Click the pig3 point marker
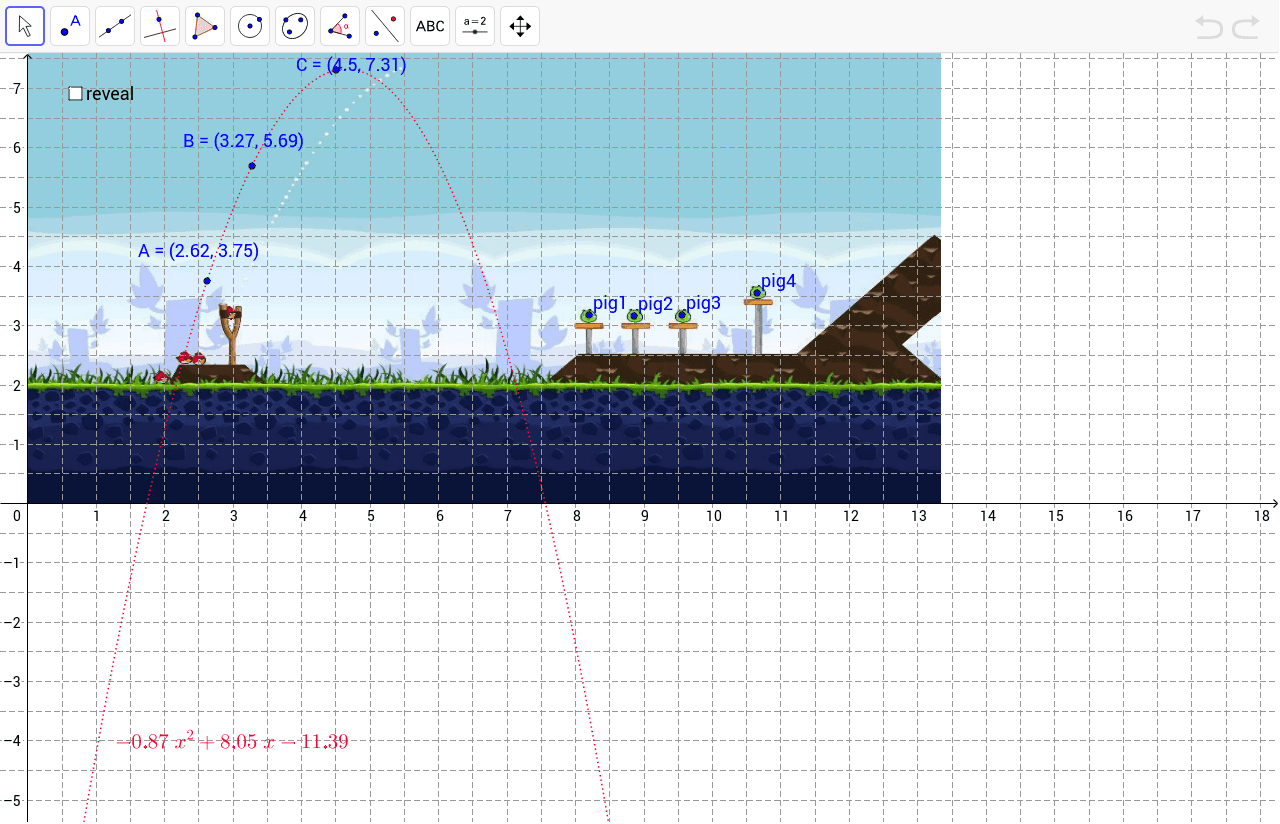 click(x=682, y=316)
